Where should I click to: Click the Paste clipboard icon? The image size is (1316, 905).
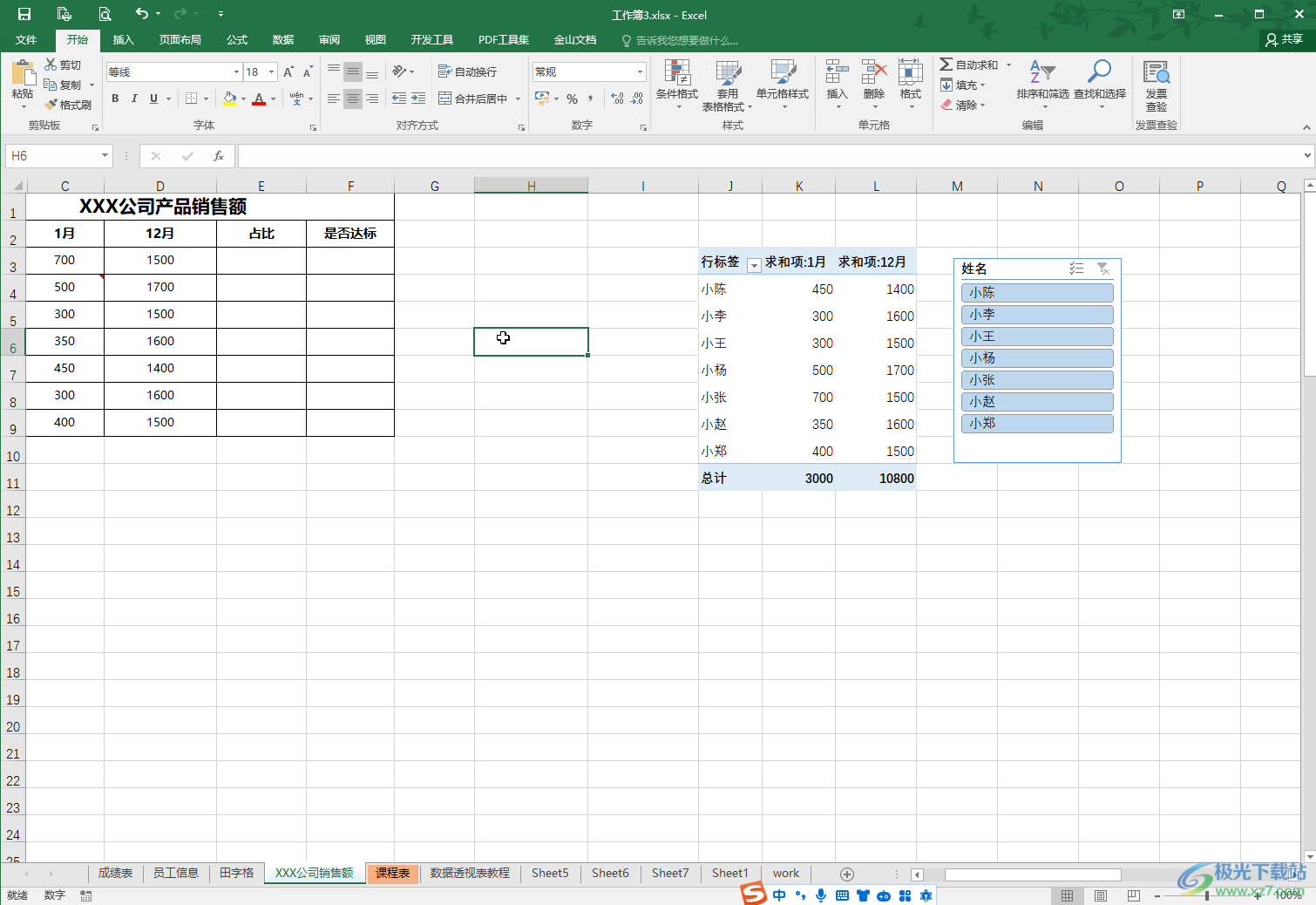[23, 72]
